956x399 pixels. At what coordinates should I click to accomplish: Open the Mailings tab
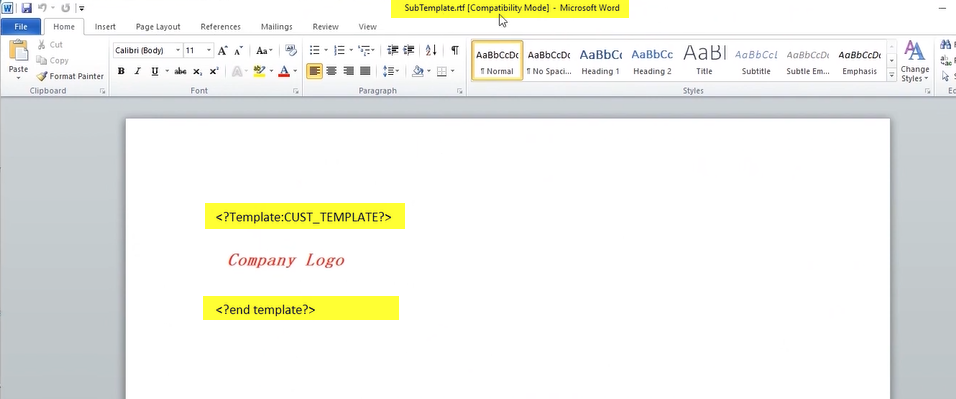click(276, 27)
